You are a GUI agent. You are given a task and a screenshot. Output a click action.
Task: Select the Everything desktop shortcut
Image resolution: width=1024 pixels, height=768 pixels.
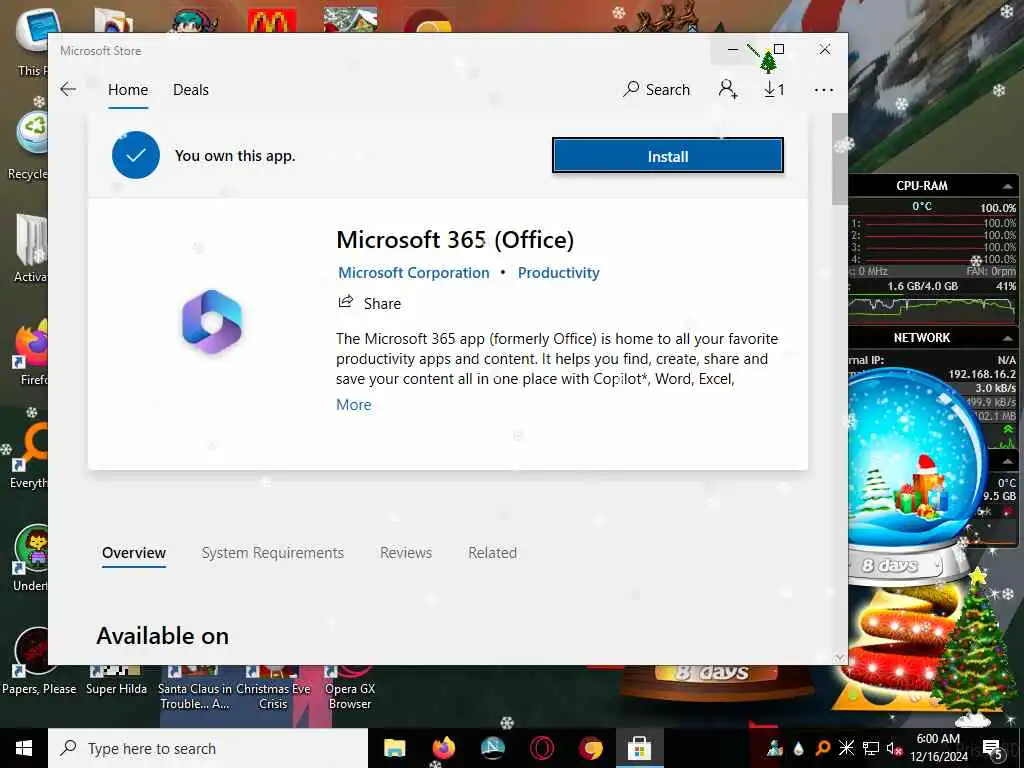[x=27, y=456]
